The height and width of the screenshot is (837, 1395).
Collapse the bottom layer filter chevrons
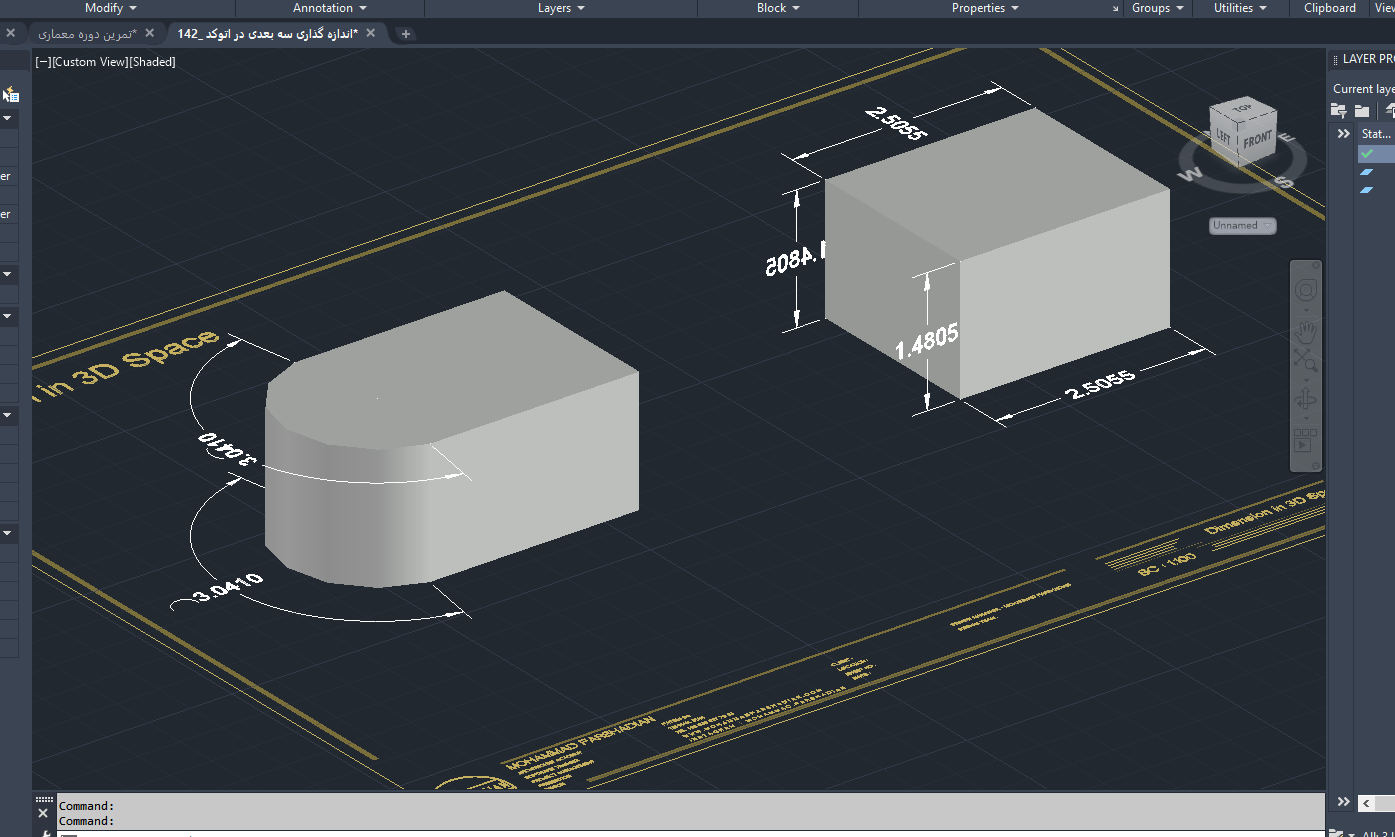(x=1343, y=802)
